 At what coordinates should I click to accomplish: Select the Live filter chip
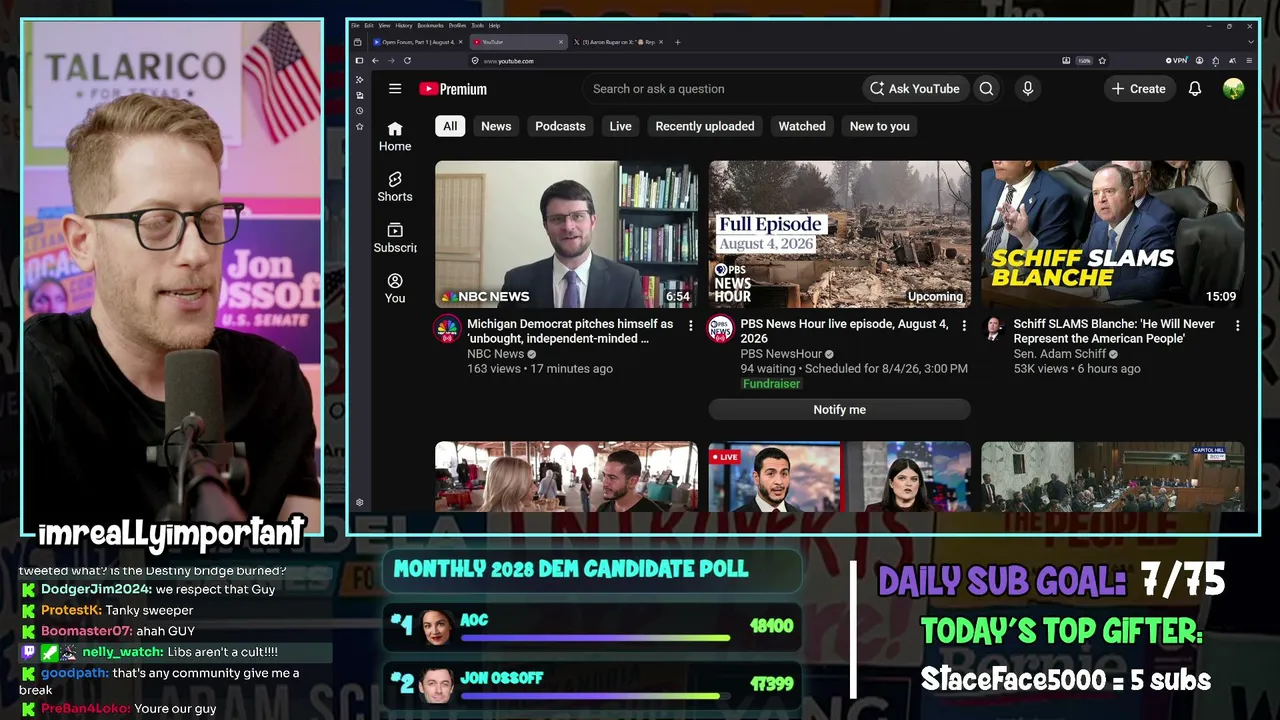click(621, 126)
